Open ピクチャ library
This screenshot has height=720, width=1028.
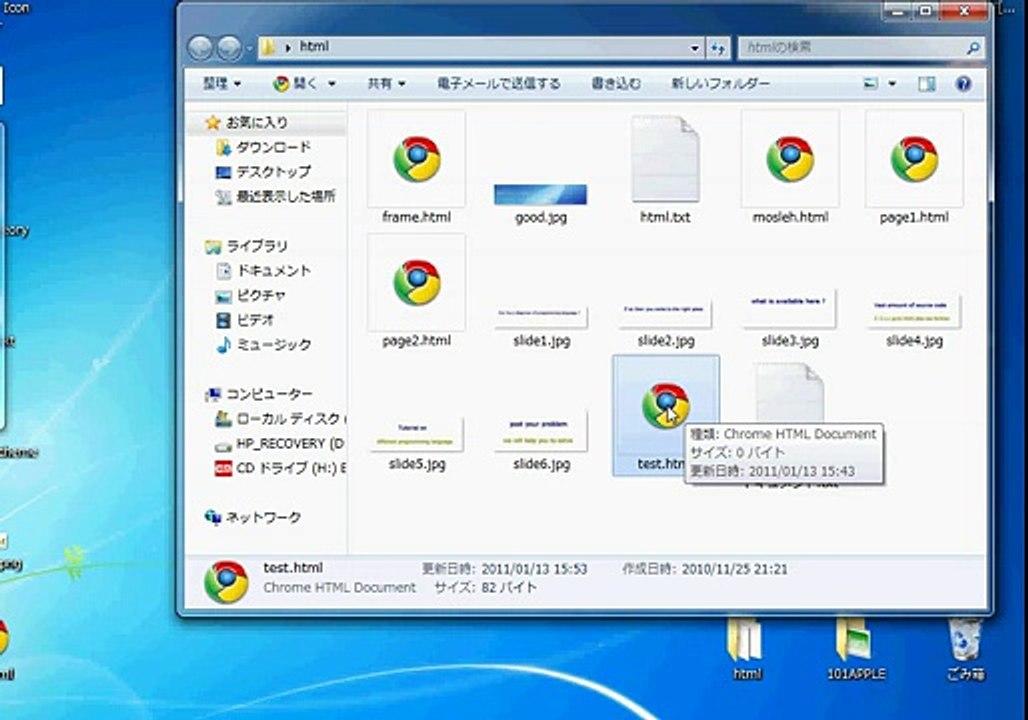pyautogui.click(x=260, y=296)
